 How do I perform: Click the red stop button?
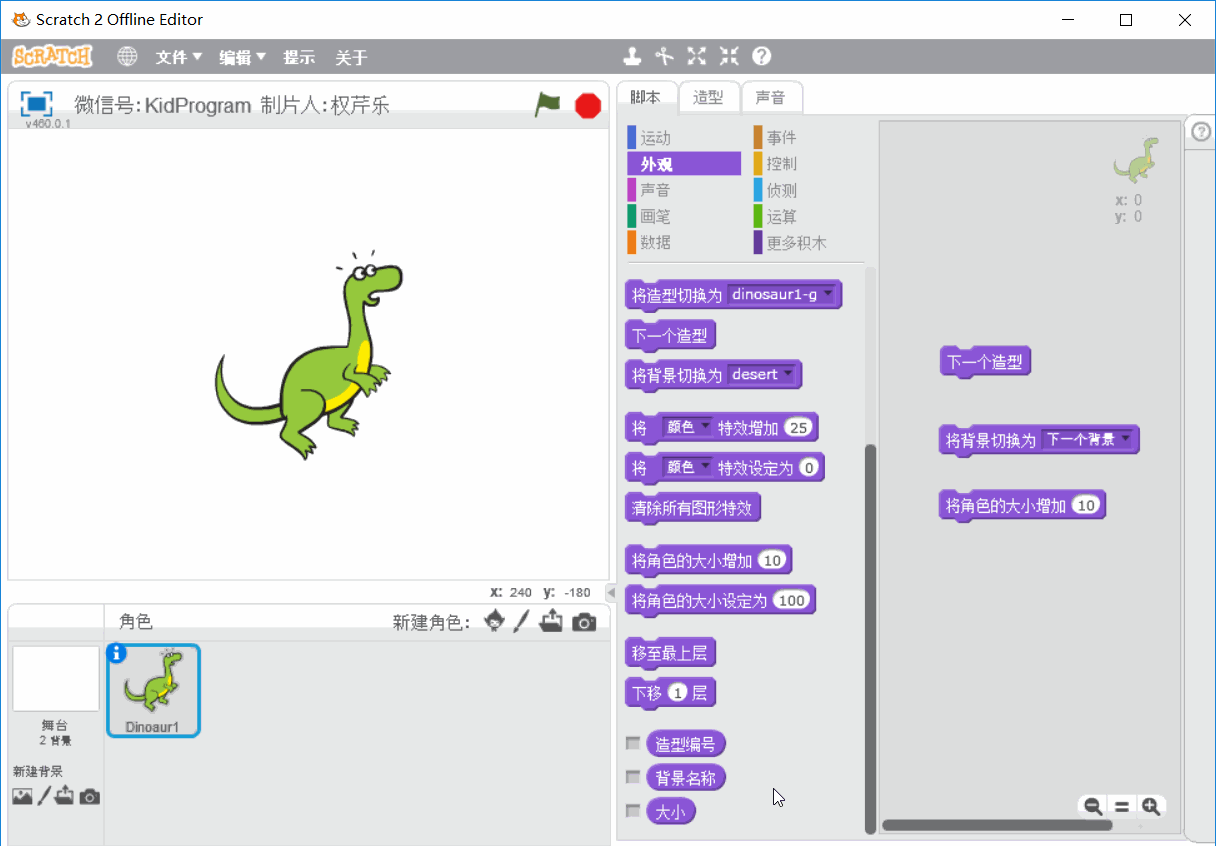point(588,105)
